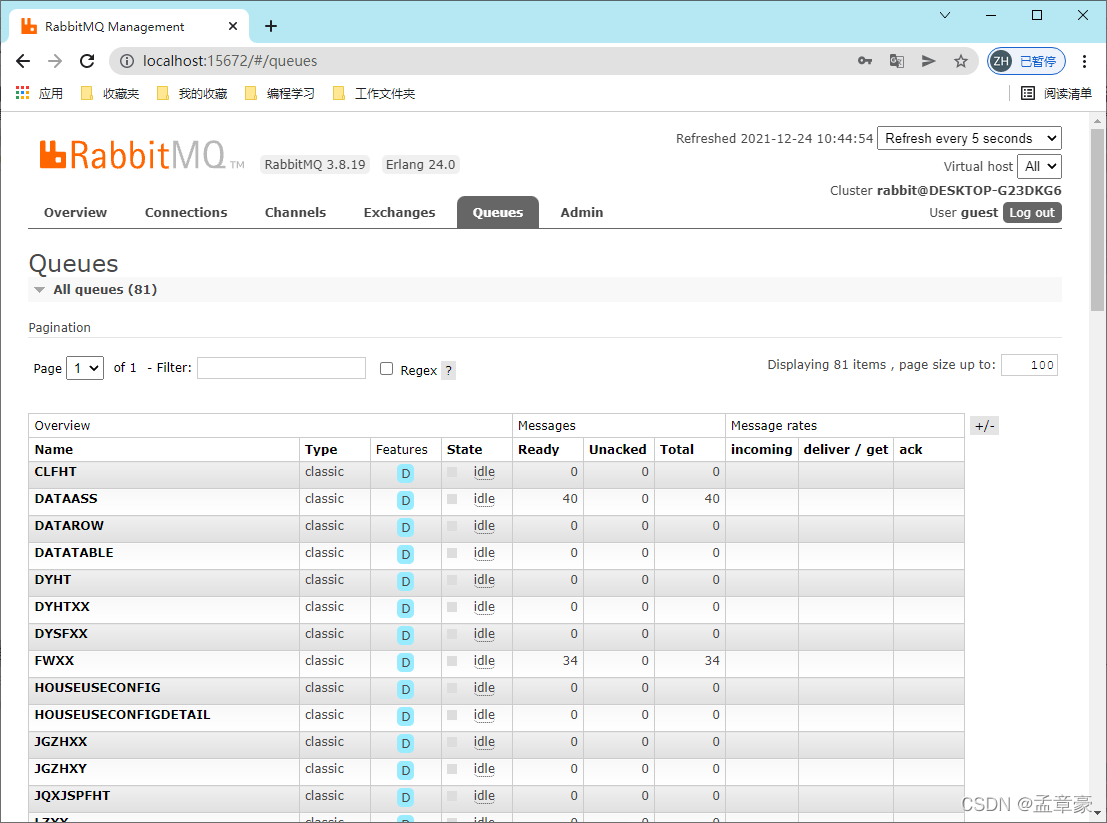Viewport: 1107px width, 823px height.
Task: Click the browser reload page icon
Action: [87, 61]
